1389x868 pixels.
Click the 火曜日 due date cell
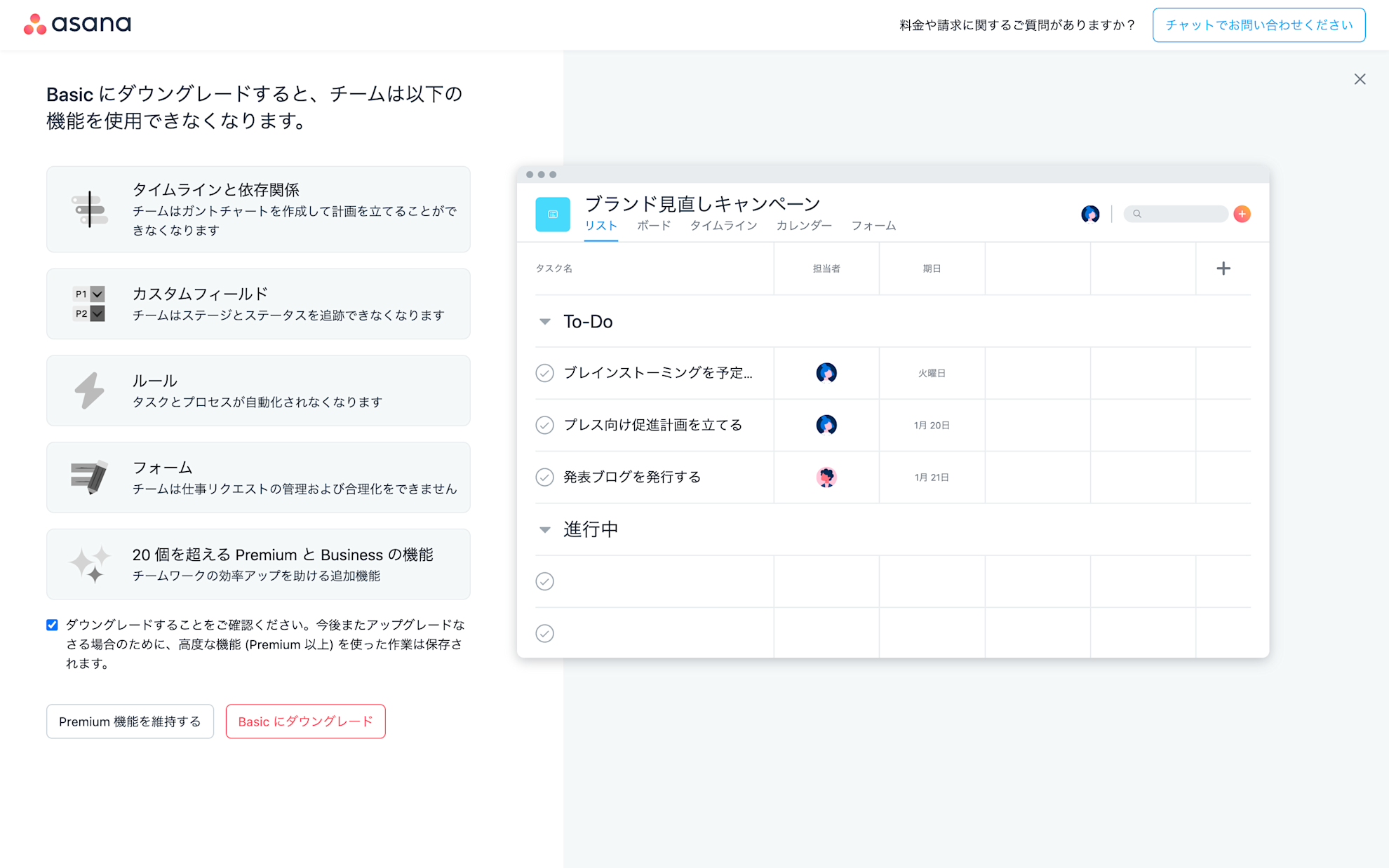932,373
